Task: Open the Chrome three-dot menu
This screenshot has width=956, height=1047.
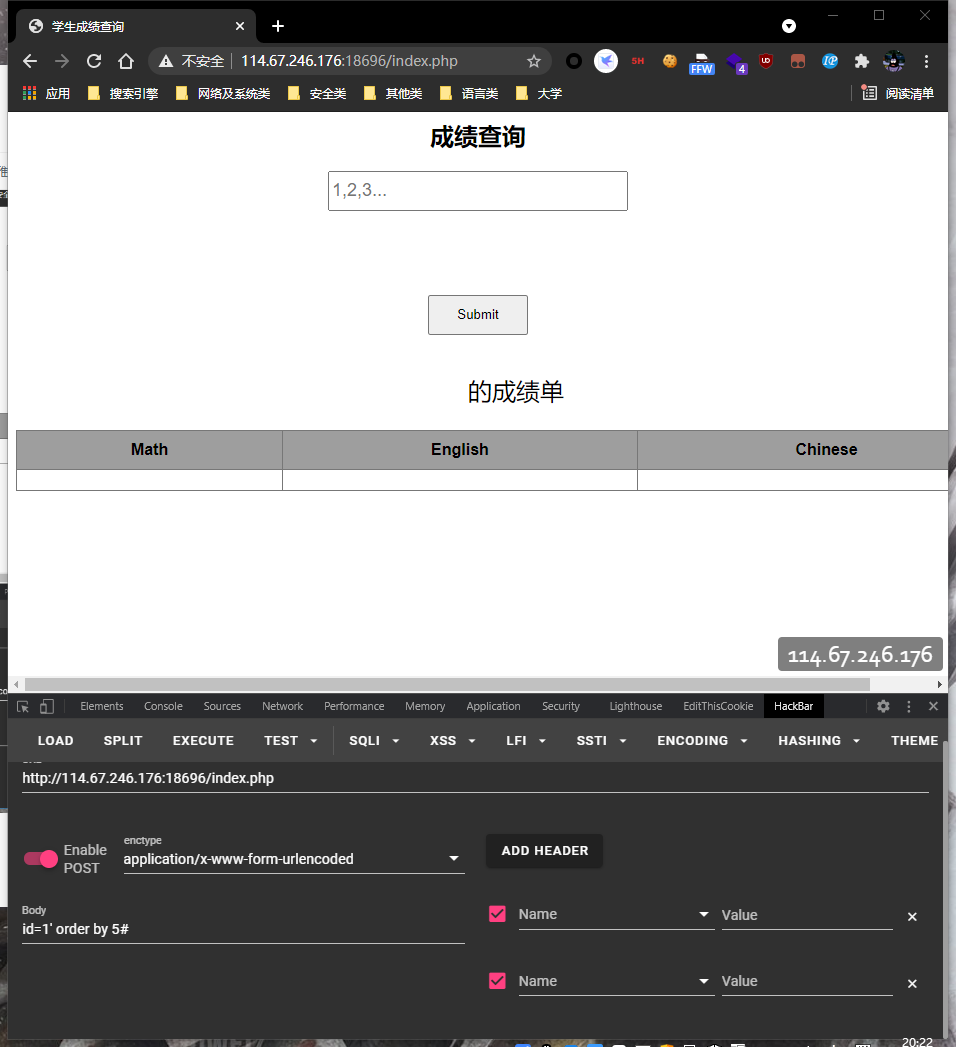Action: (x=926, y=61)
